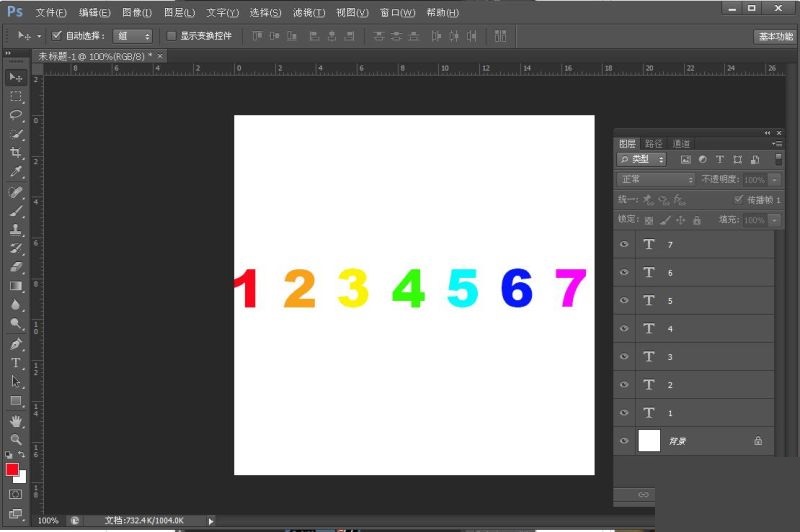The width and height of the screenshot is (800, 532).
Task: Select the Pen tool
Action: pos(16,344)
